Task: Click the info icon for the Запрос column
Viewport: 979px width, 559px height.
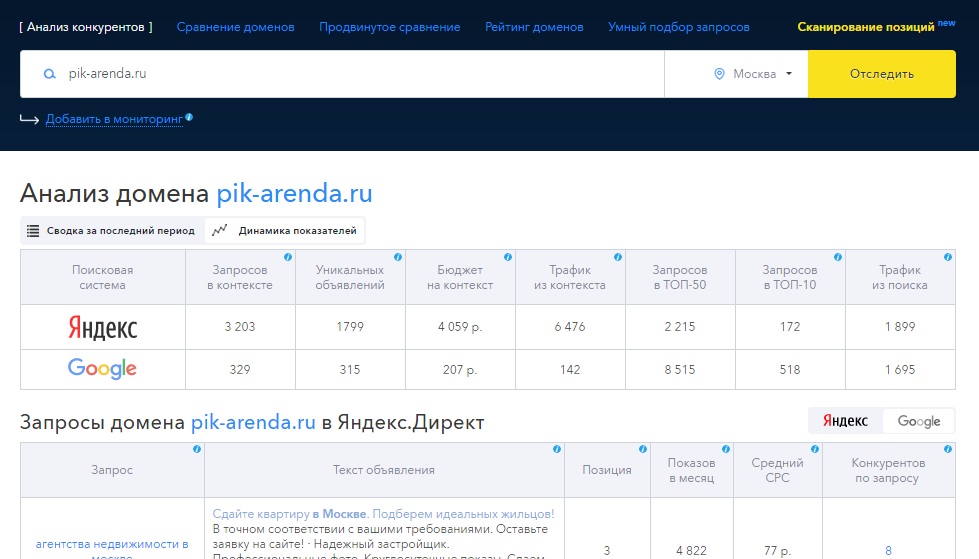Action: tap(197, 448)
